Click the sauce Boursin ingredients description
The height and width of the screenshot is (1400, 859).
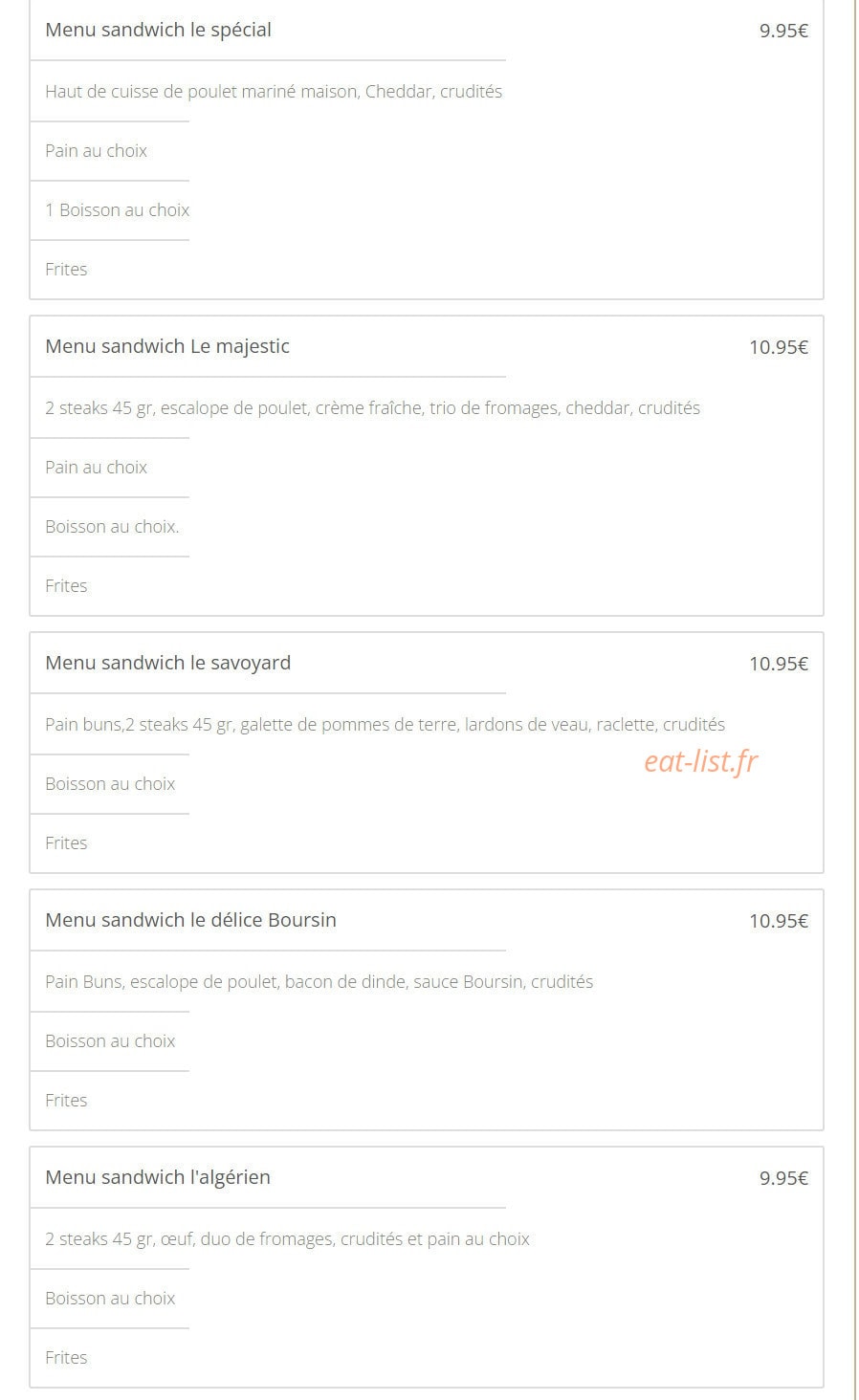pos(319,982)
